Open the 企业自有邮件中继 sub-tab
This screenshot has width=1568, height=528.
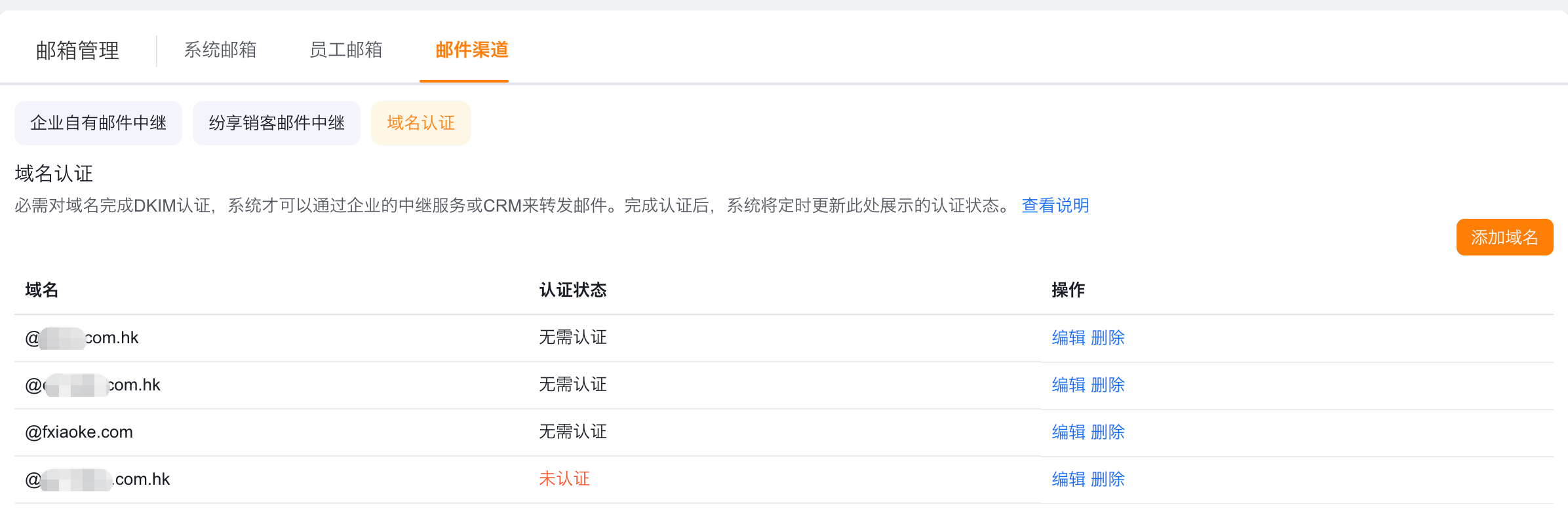[98, 123]
